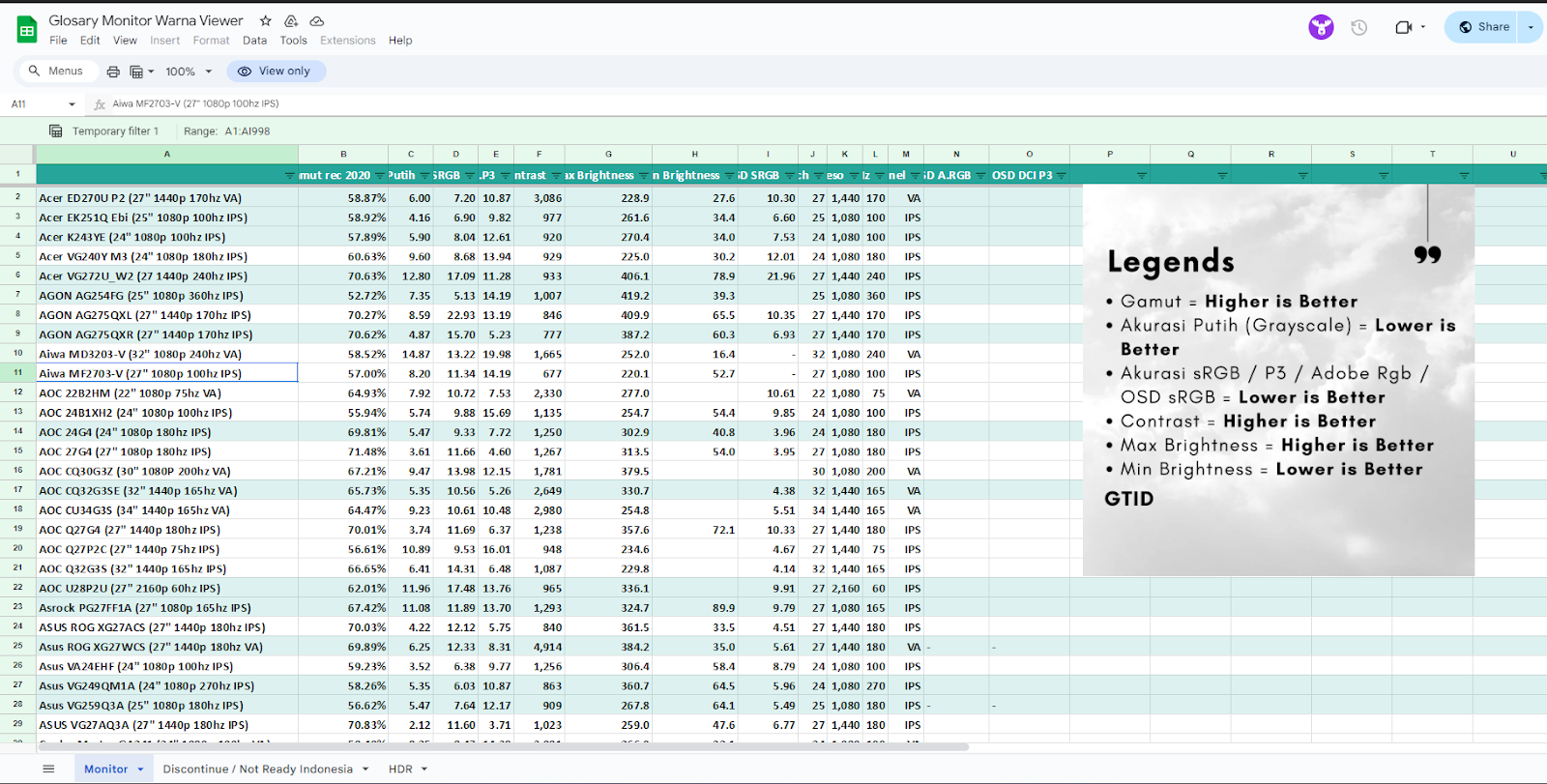Viewport: 1547px width, 784px height.
Task: Open filter for OSD DCI P3 column
Action: pos(1061,176)
